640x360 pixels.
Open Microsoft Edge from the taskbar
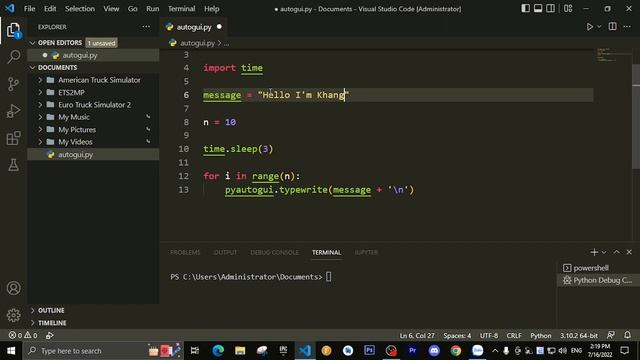coord(218,351)
